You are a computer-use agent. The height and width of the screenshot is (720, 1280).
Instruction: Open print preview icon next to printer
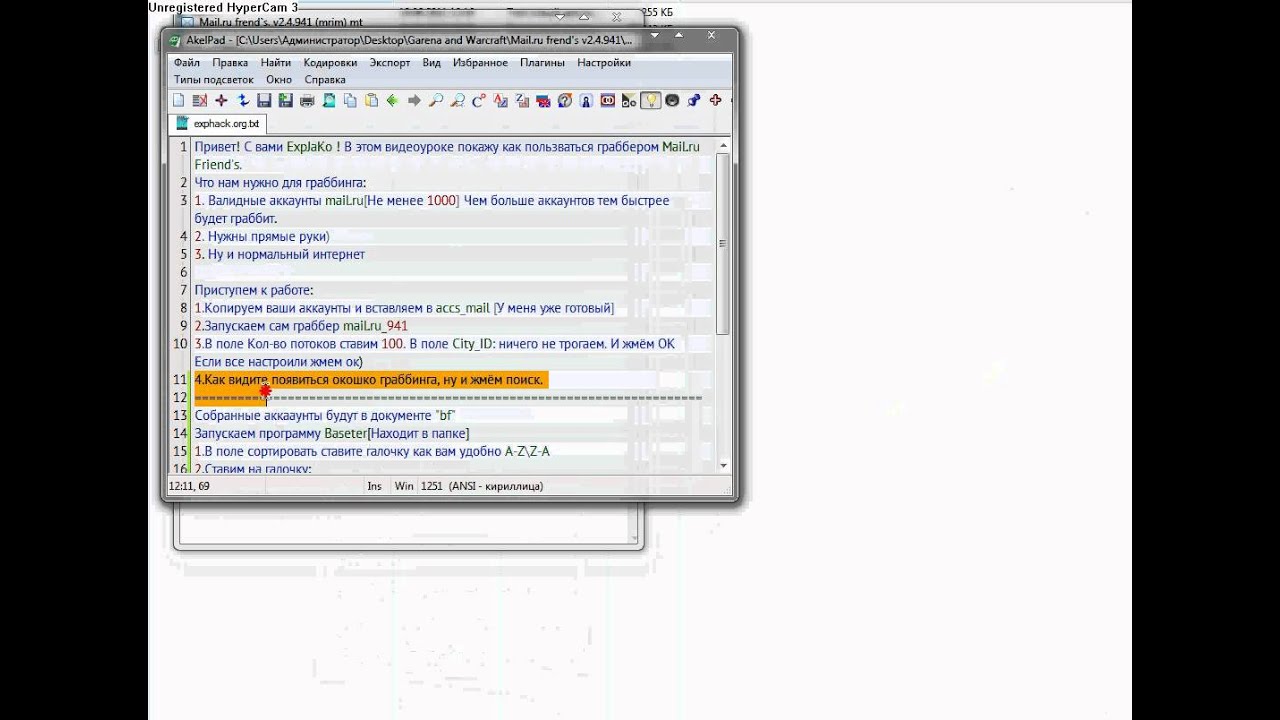coord(329,100)
